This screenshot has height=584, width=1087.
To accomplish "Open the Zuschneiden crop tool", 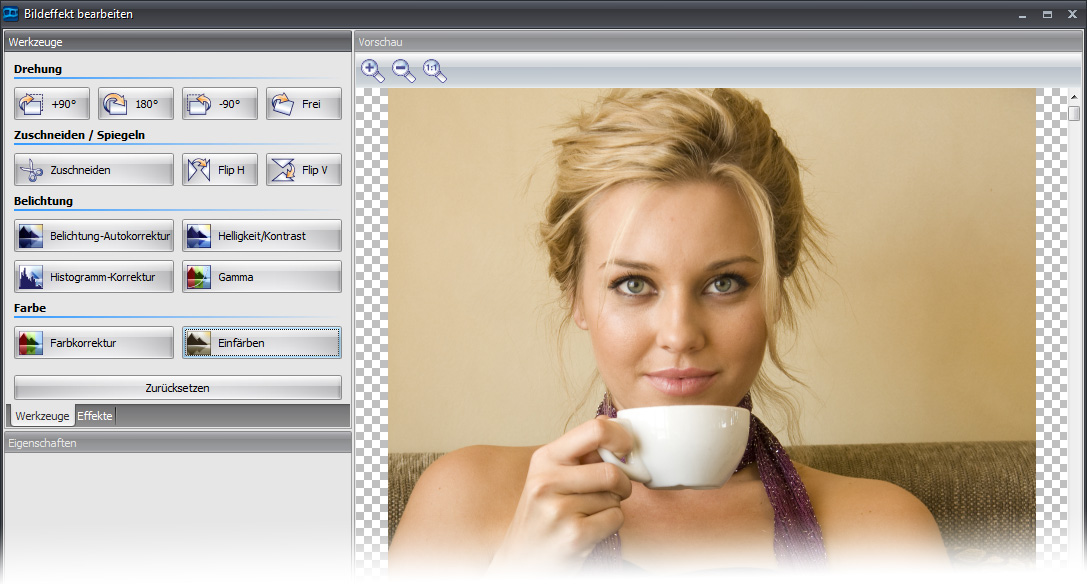I will coord(94,170).
